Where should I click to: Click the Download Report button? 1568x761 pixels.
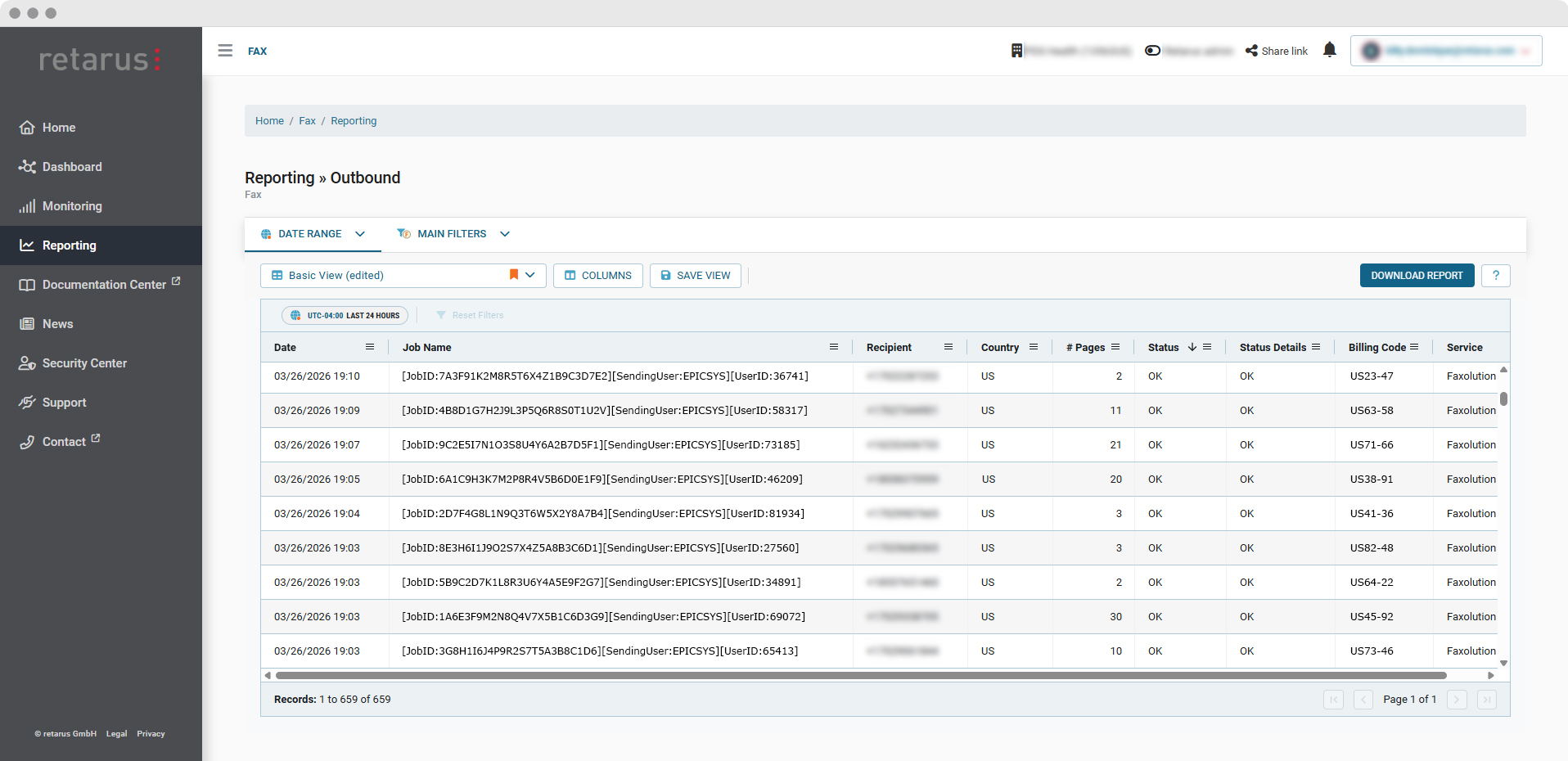[1417, 276]
